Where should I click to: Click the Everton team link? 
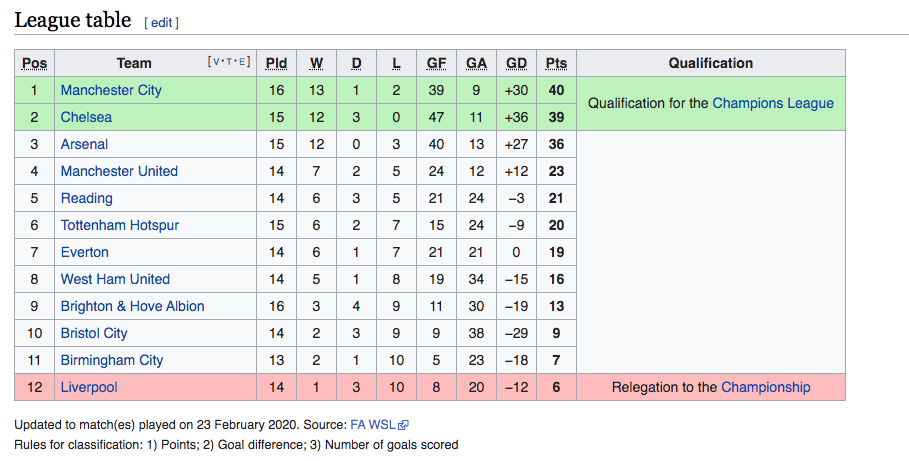tap(85, 252)
